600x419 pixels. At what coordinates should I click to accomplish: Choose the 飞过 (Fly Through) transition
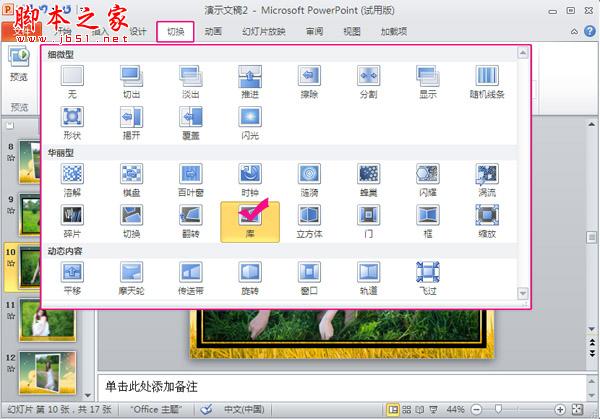[427, 276]
